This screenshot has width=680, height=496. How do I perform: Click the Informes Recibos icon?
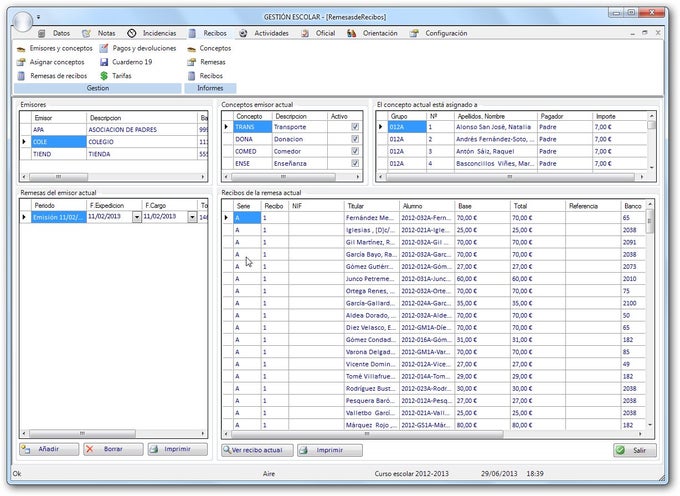pyautogui.click(x=191, y=76)
